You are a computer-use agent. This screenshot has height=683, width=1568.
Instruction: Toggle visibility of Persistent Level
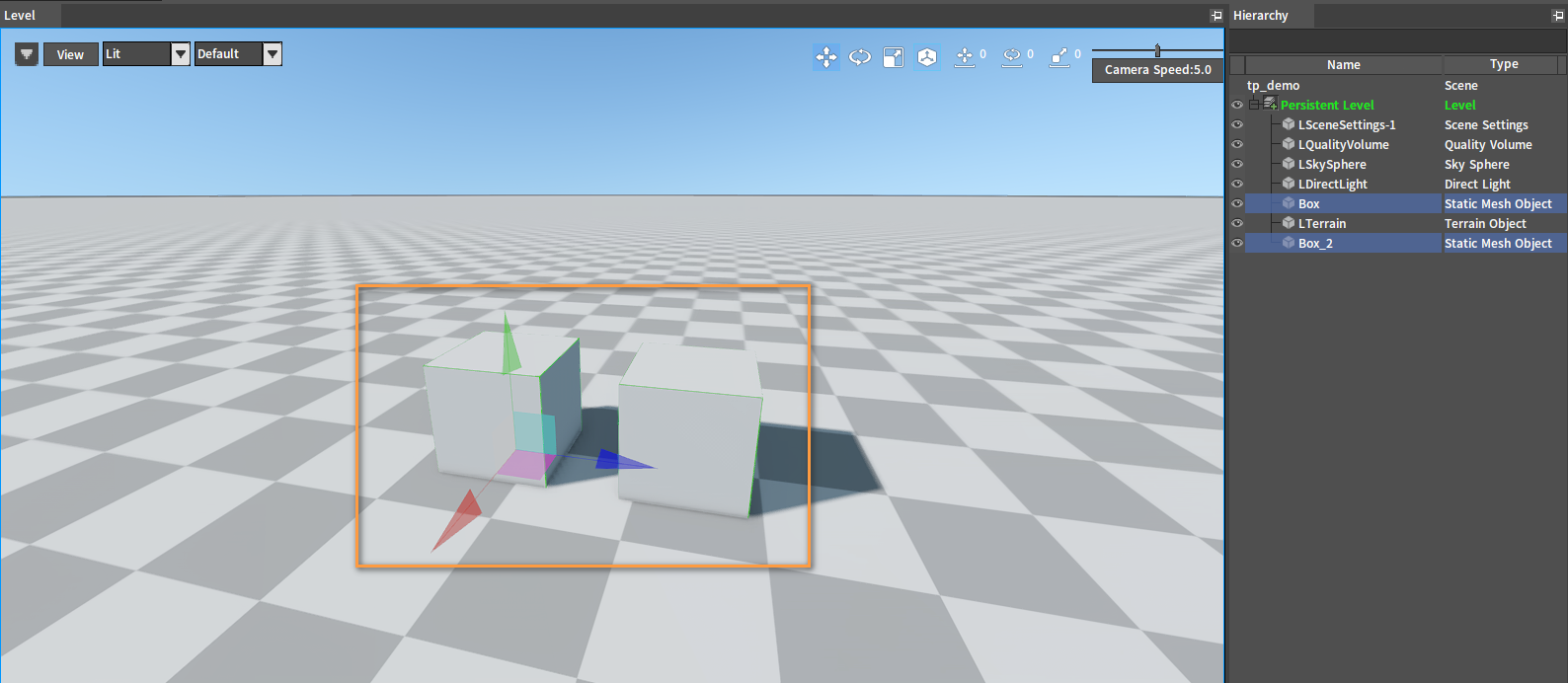pyautogui.click(x=1236, y=105)
